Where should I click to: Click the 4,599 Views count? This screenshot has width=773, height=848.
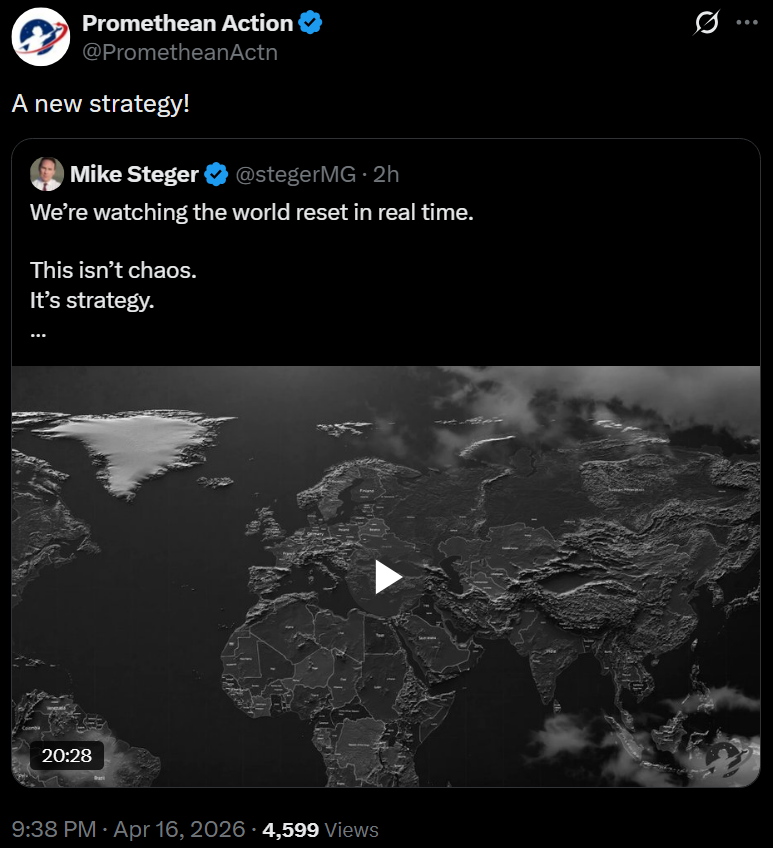pos(320,829)
